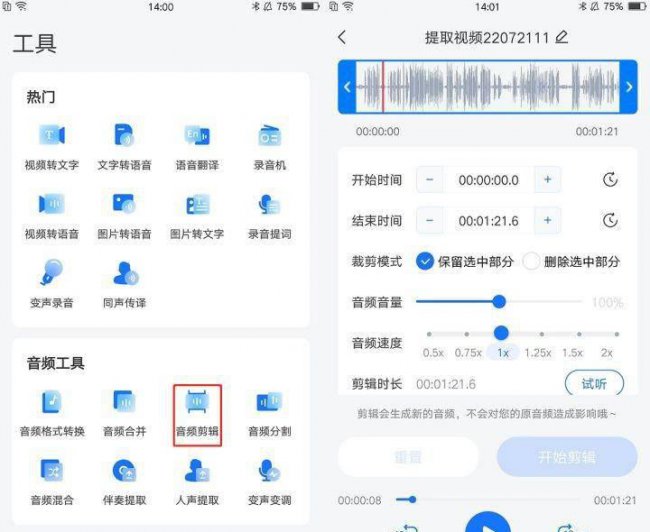The width and height of the screenshot is (650, 532).
Task: Open the 音频格式转换 converter
Action: [52, 413]
